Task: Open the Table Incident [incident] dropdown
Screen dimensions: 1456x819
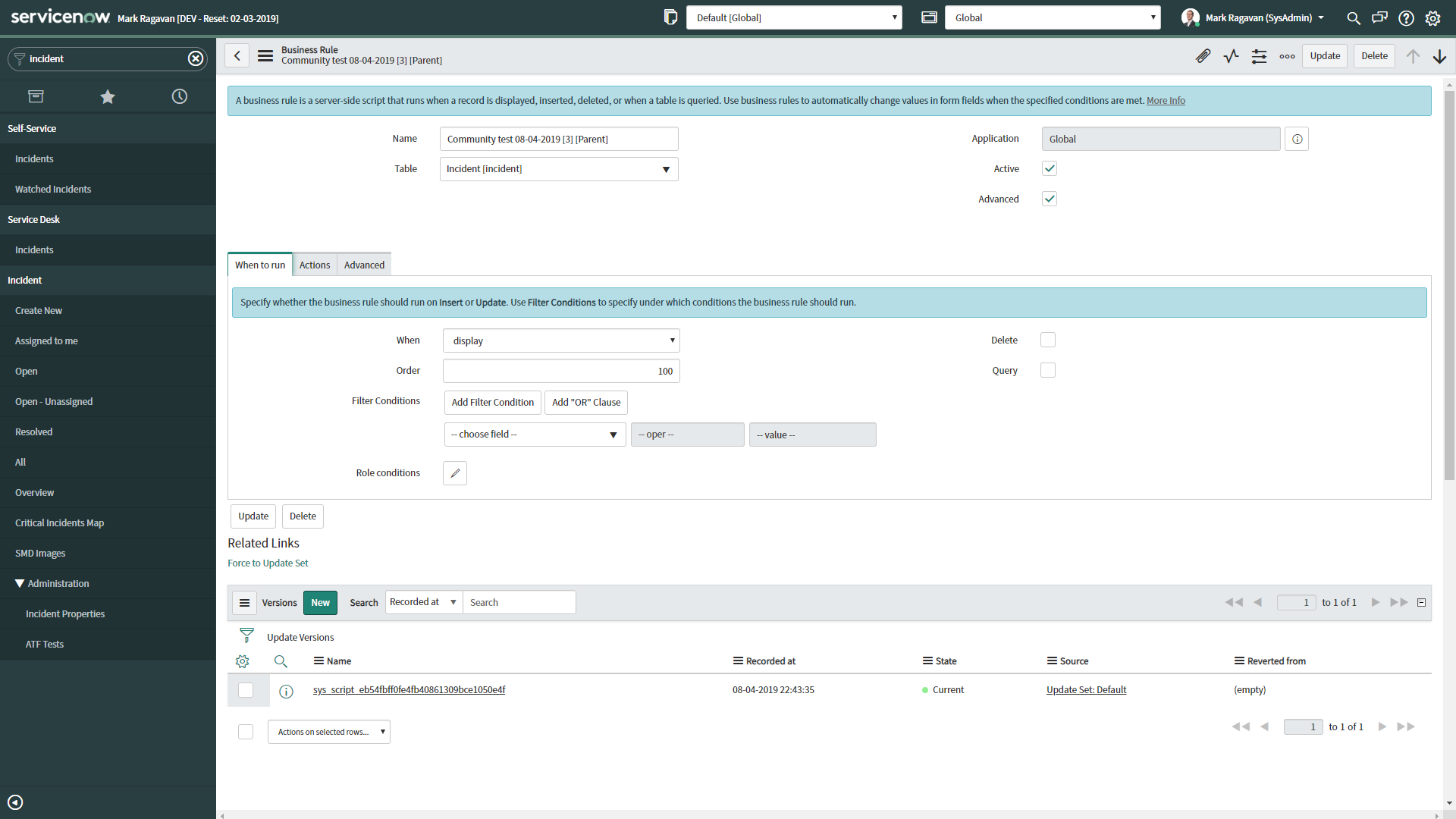Action: click(559, 169)
